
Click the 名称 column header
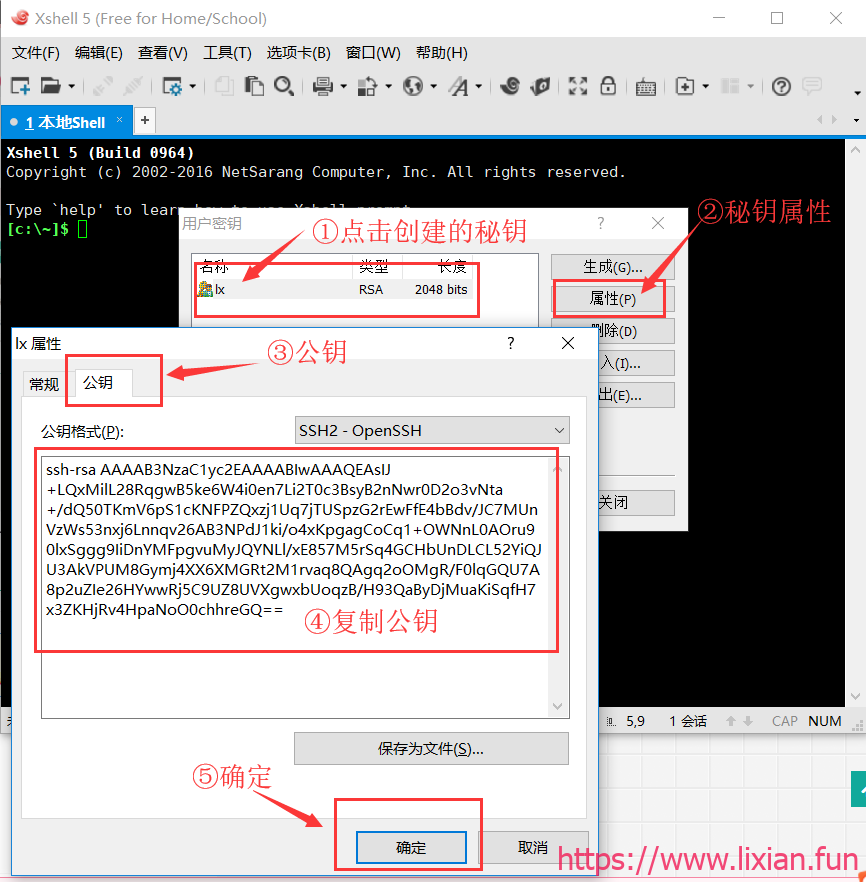tap(273, 267)
